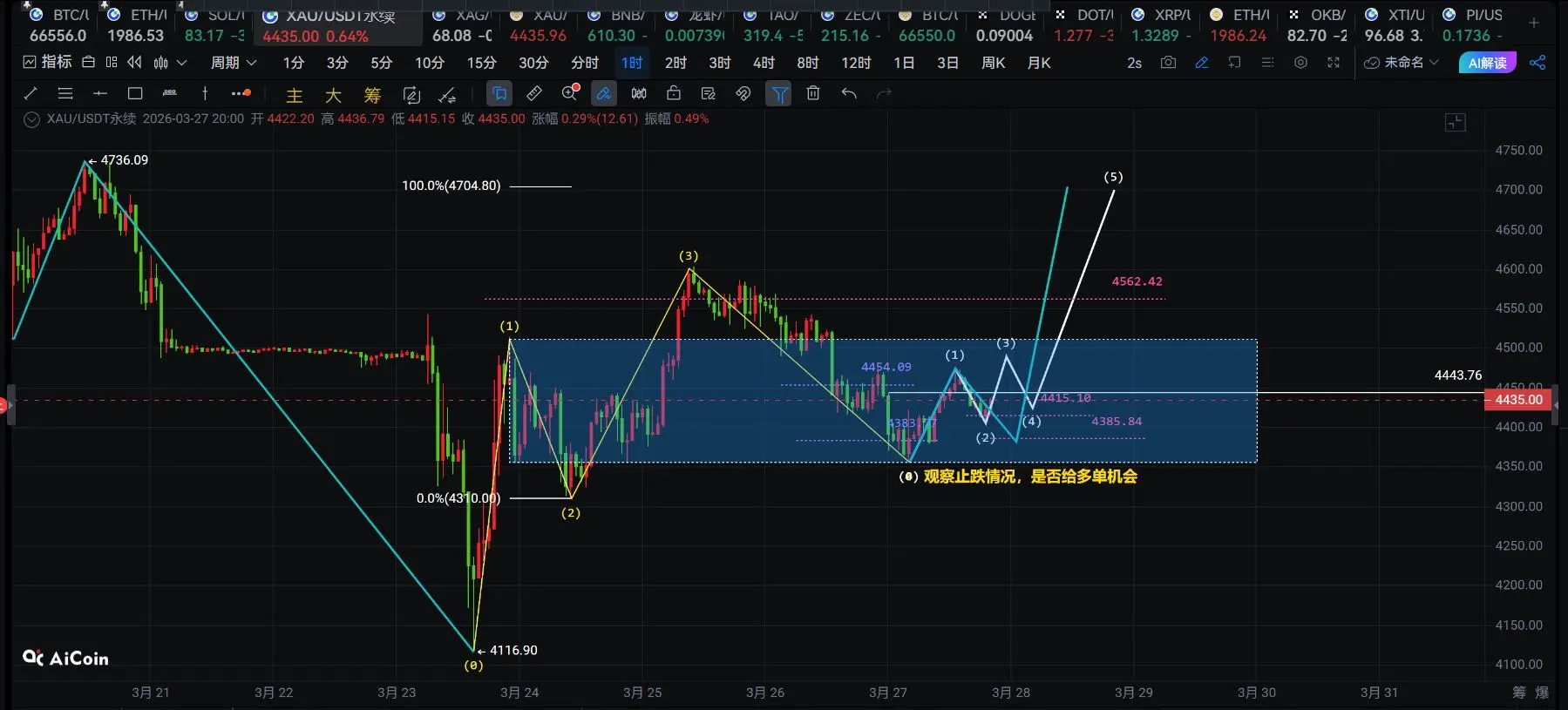
Task: Toggle the drawing lock icon
Action: click(x=674, y=93)
